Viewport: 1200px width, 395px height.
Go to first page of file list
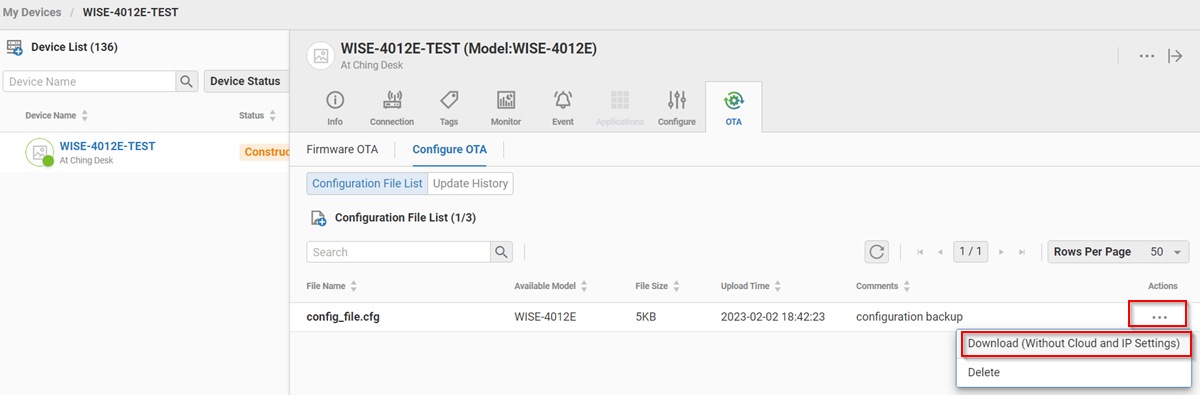[920, 252]
